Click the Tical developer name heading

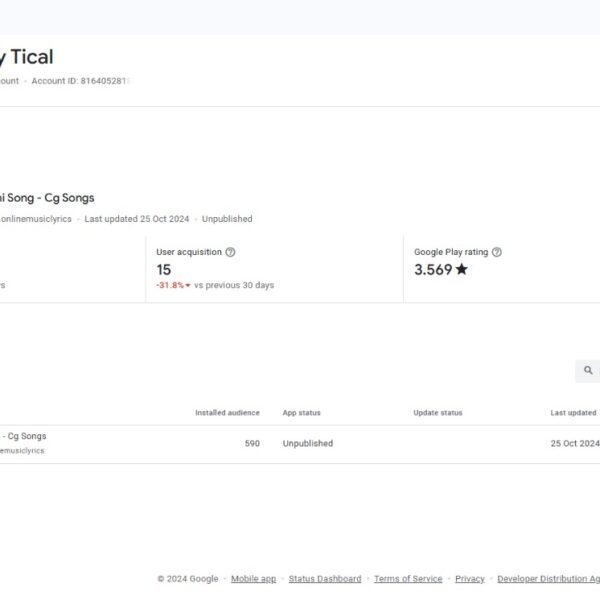click(26, 57)
